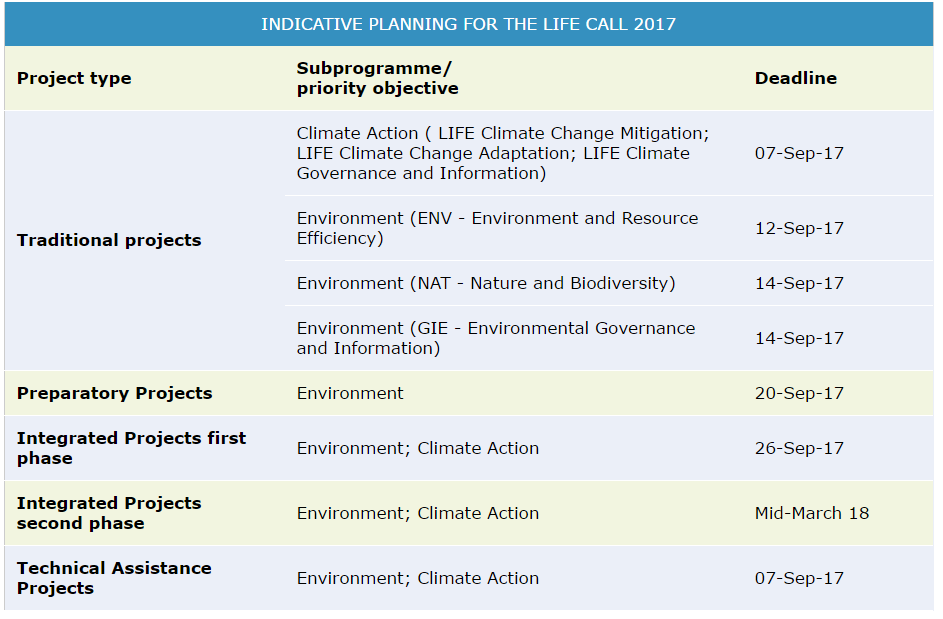
Task: Click the 26-Sep-17 deadline
Action: coord(799,448)
